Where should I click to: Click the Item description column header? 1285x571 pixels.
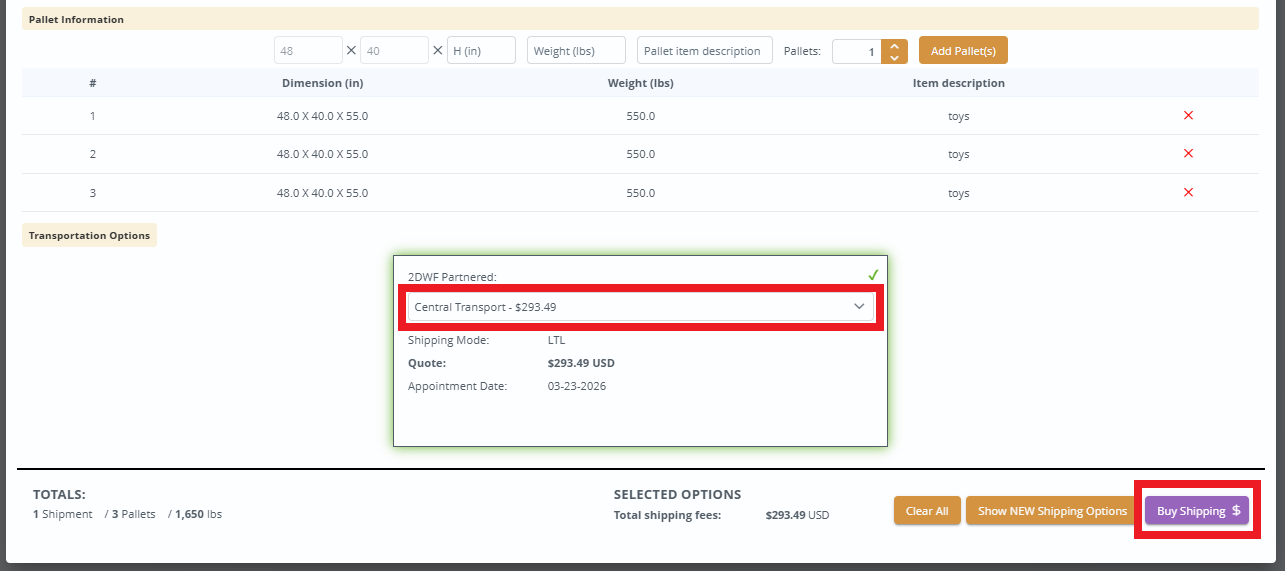[958, 83]
